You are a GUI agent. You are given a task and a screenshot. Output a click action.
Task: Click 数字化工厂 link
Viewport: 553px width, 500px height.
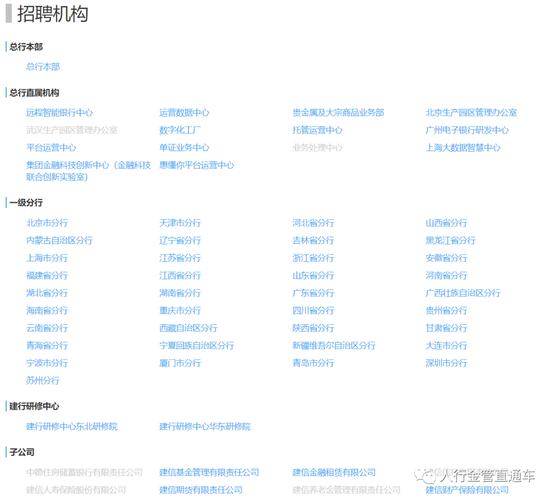[180, 130]
